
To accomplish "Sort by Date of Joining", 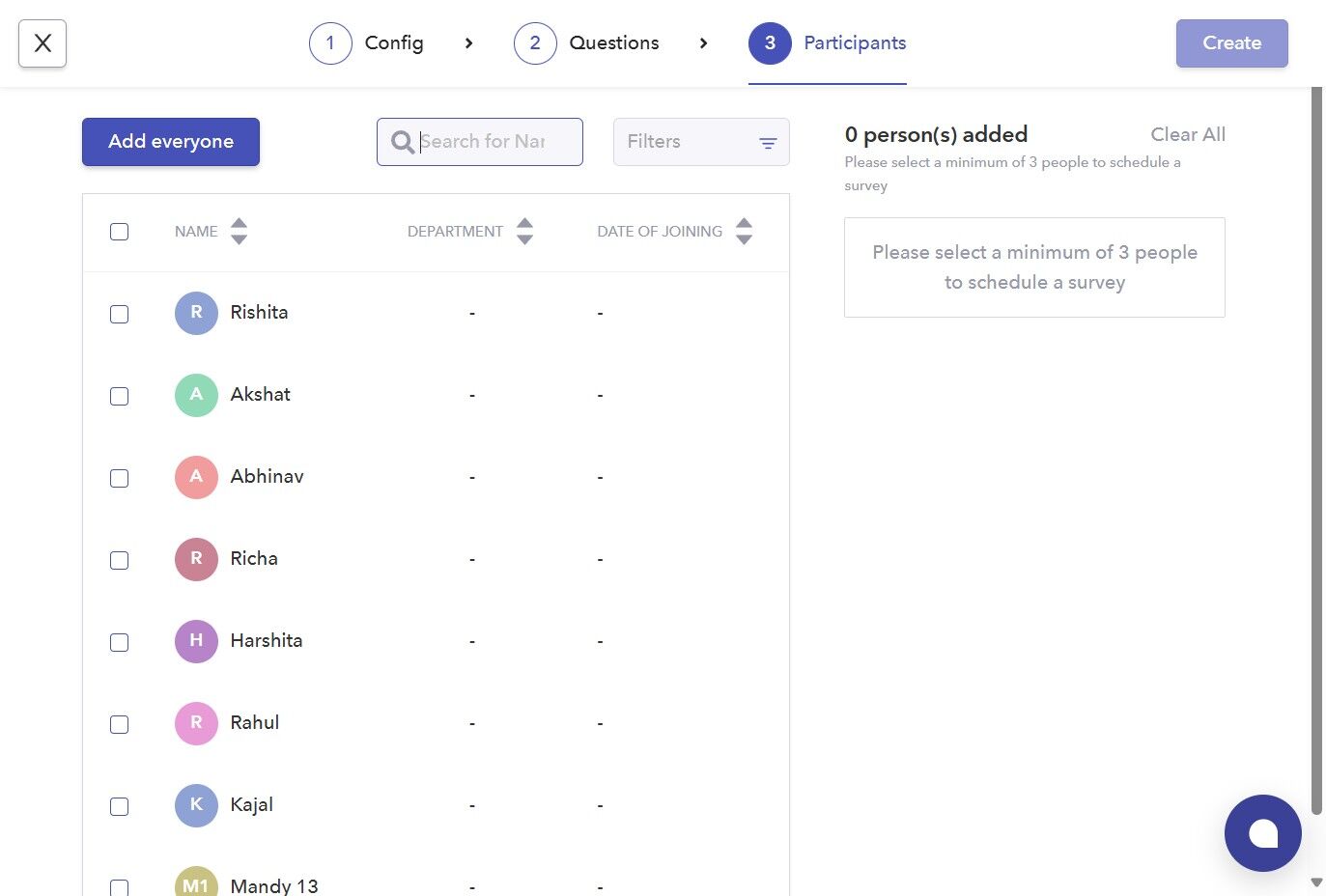I will 743,232.
